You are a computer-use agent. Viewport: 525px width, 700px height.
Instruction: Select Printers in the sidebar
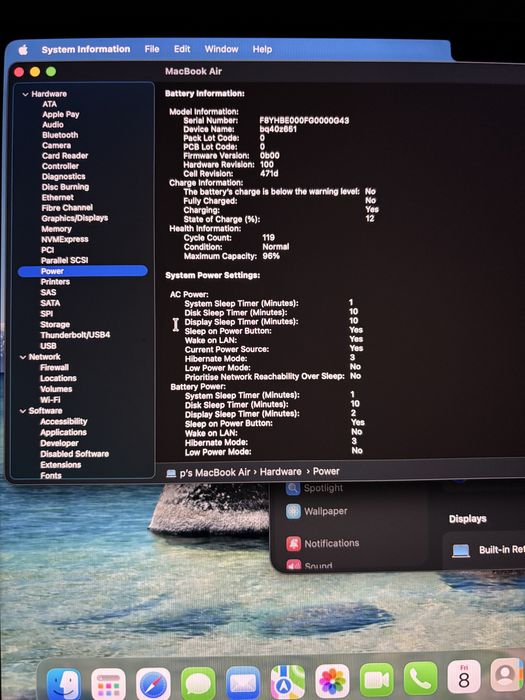tap(55, 282)
